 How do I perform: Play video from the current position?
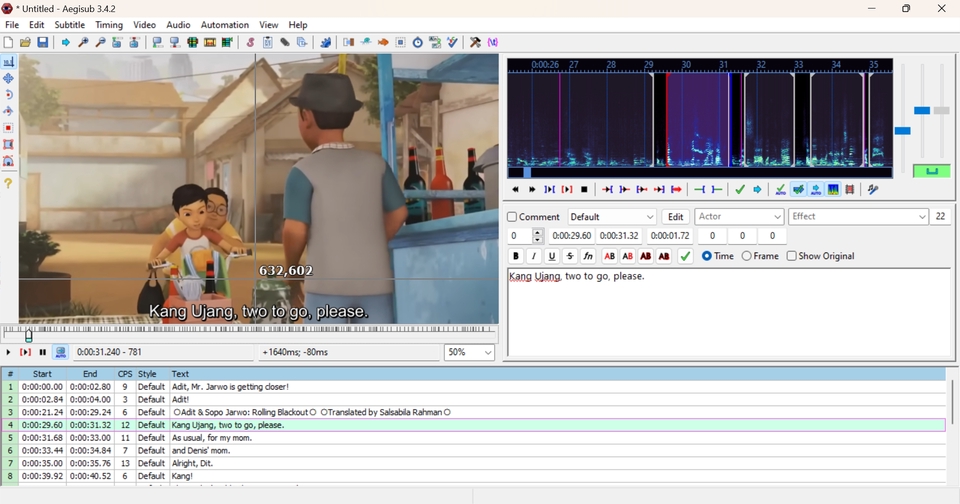pyautogui.click(x=8, y=352)
